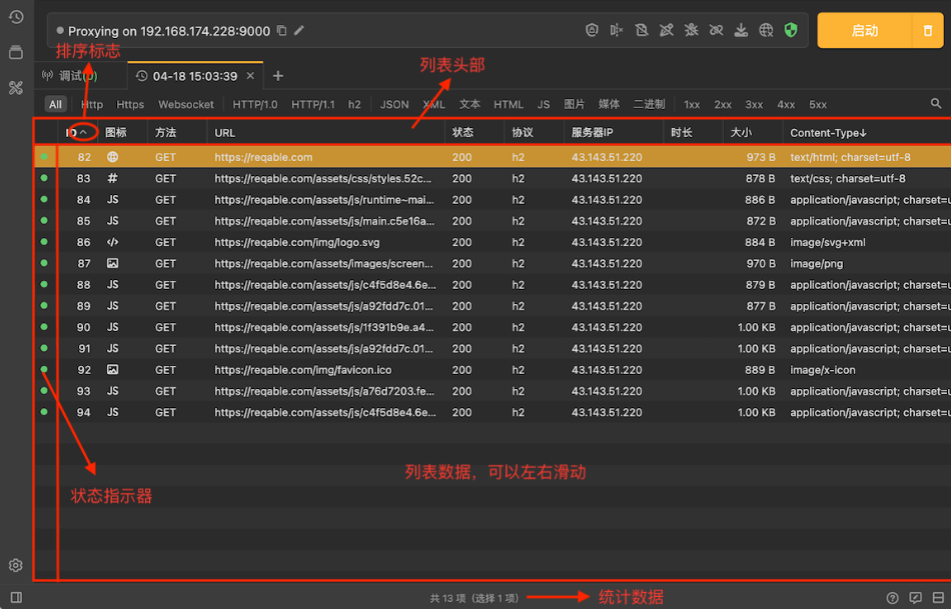Click the globe icon in row 82
The width and height of the screenshot is (951, 609).
[112, 157]
